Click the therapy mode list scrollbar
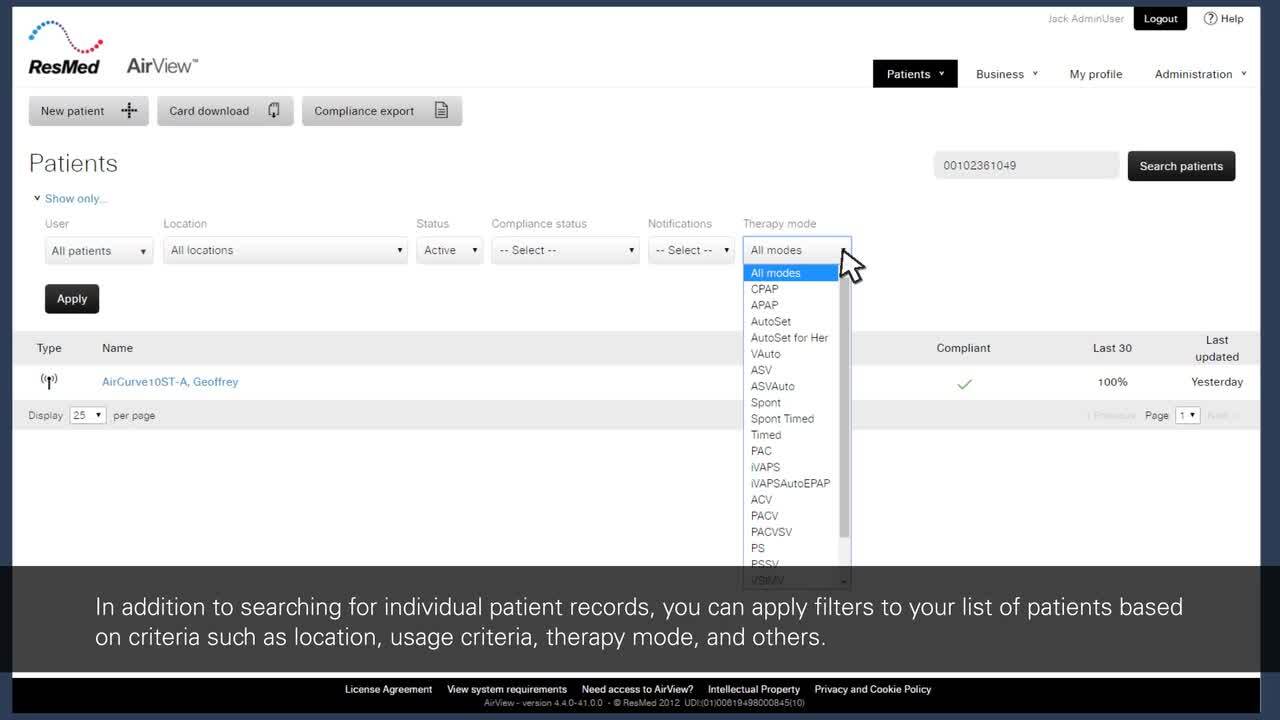Screen dimensions: 1280x720 [x=845, y=410]
